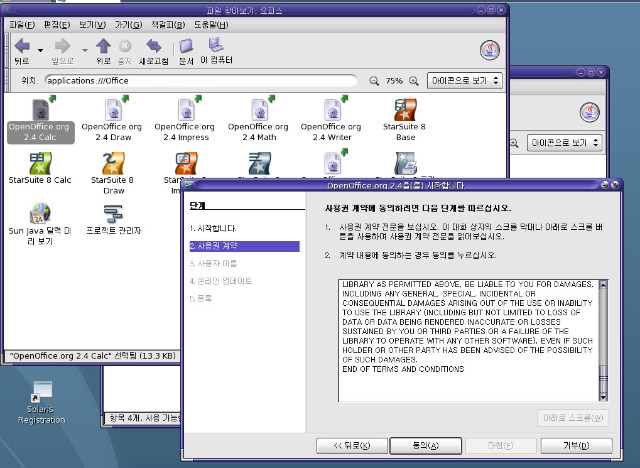Open the View (보기) menu
Viewport: 640px width, 468px height.
(92, 25)
